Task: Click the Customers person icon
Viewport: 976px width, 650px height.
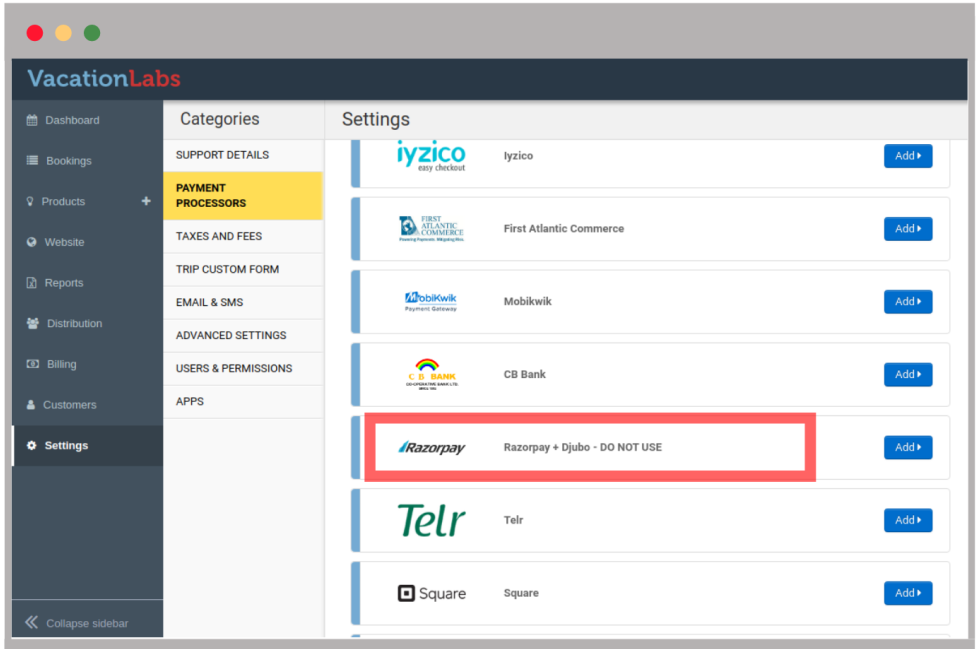Action: (31, 405)
